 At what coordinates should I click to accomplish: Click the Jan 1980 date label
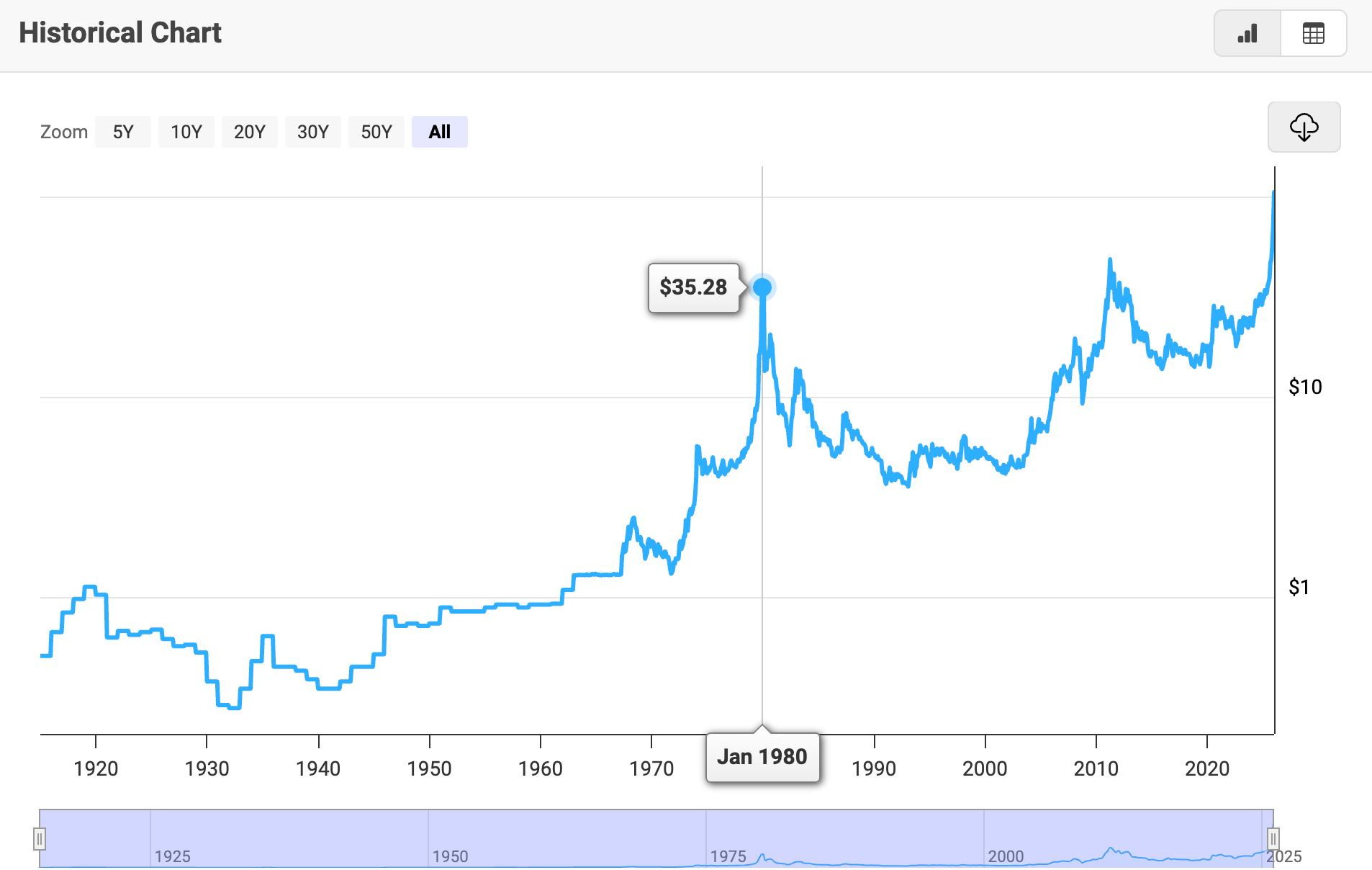(x=763, y=757)
